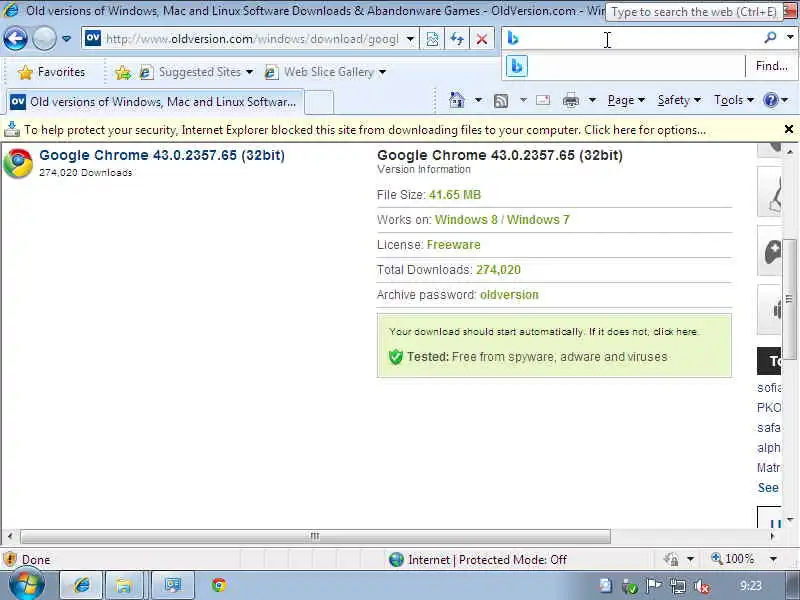Click the network tray icon

(678, 586)
